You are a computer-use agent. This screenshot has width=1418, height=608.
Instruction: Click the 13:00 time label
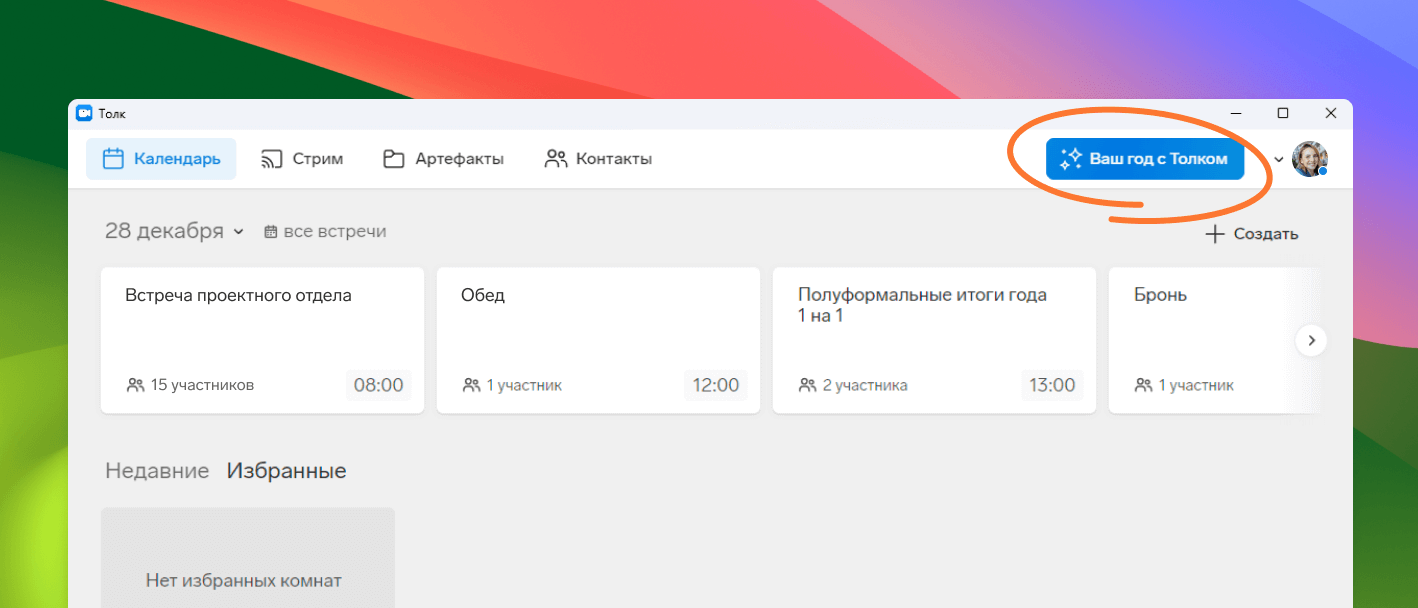pos(1051,385)
